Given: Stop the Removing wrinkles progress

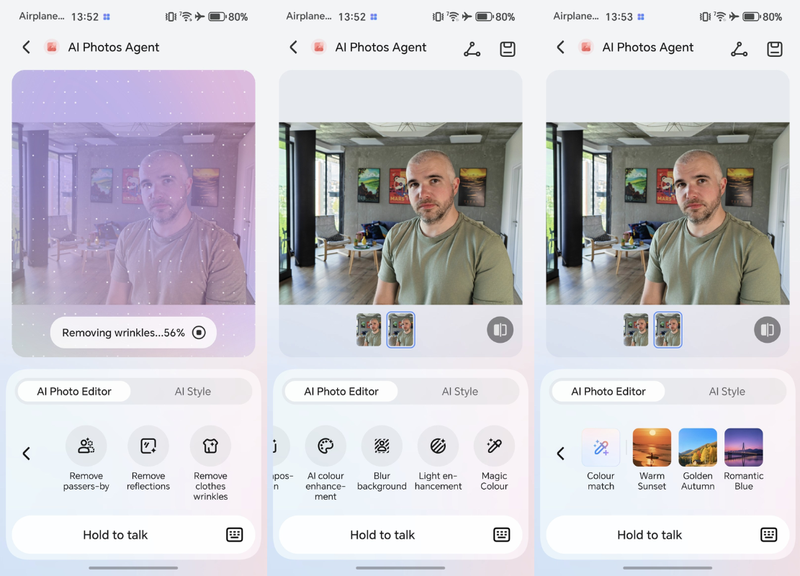Looking at the screenshot, I should coord(199,333).
